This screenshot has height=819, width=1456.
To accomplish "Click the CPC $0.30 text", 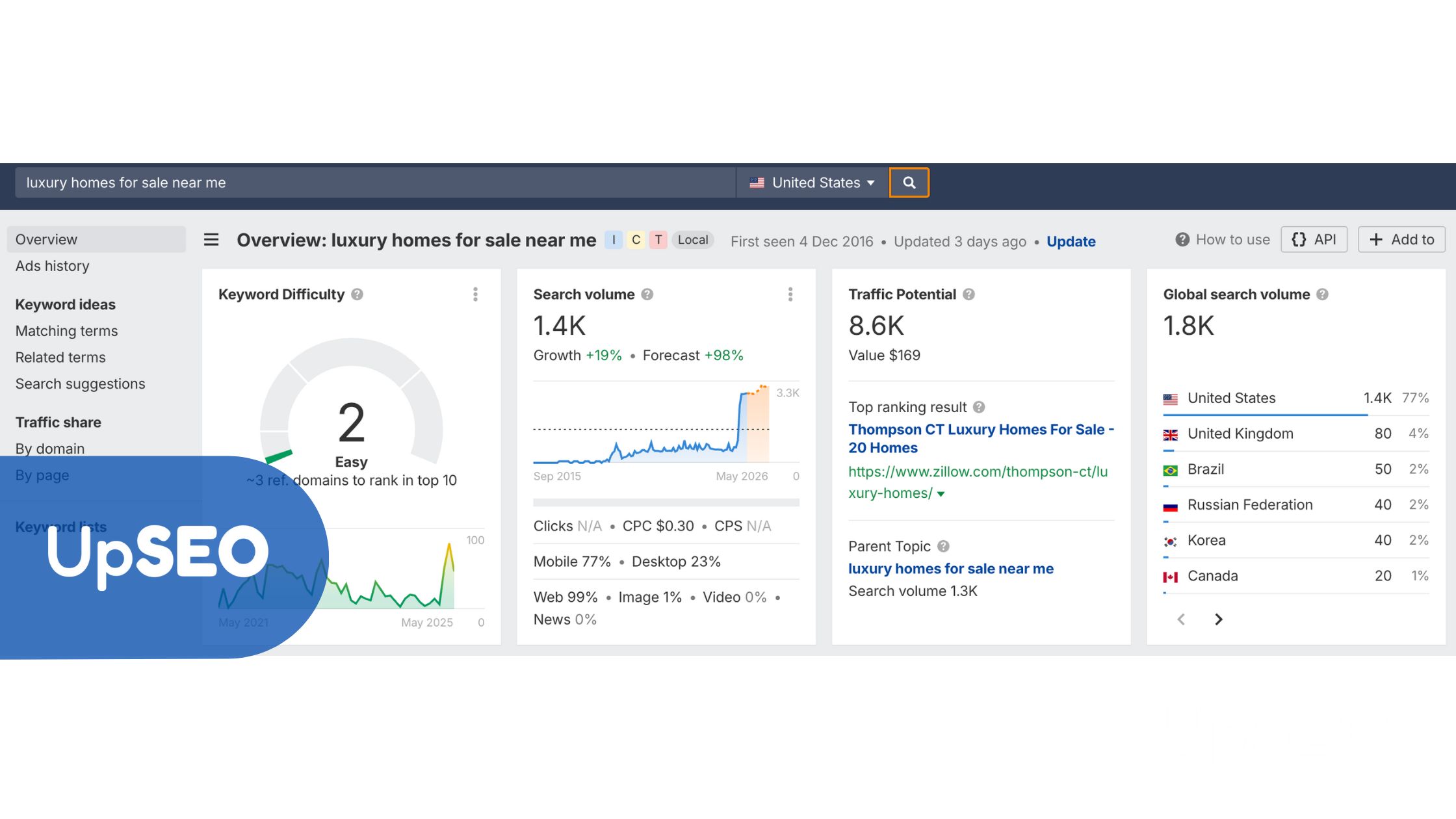I will [658, 526].
